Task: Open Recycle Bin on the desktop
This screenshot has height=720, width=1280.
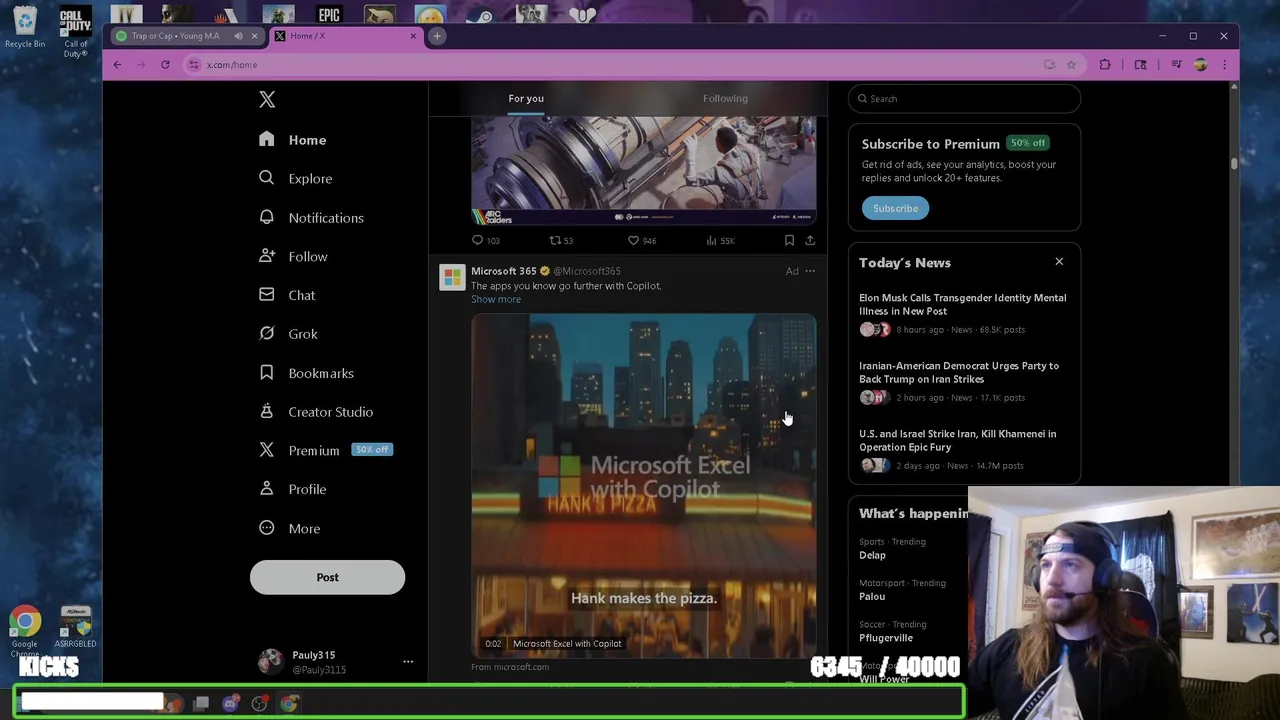Action: [x=25, y=28]
